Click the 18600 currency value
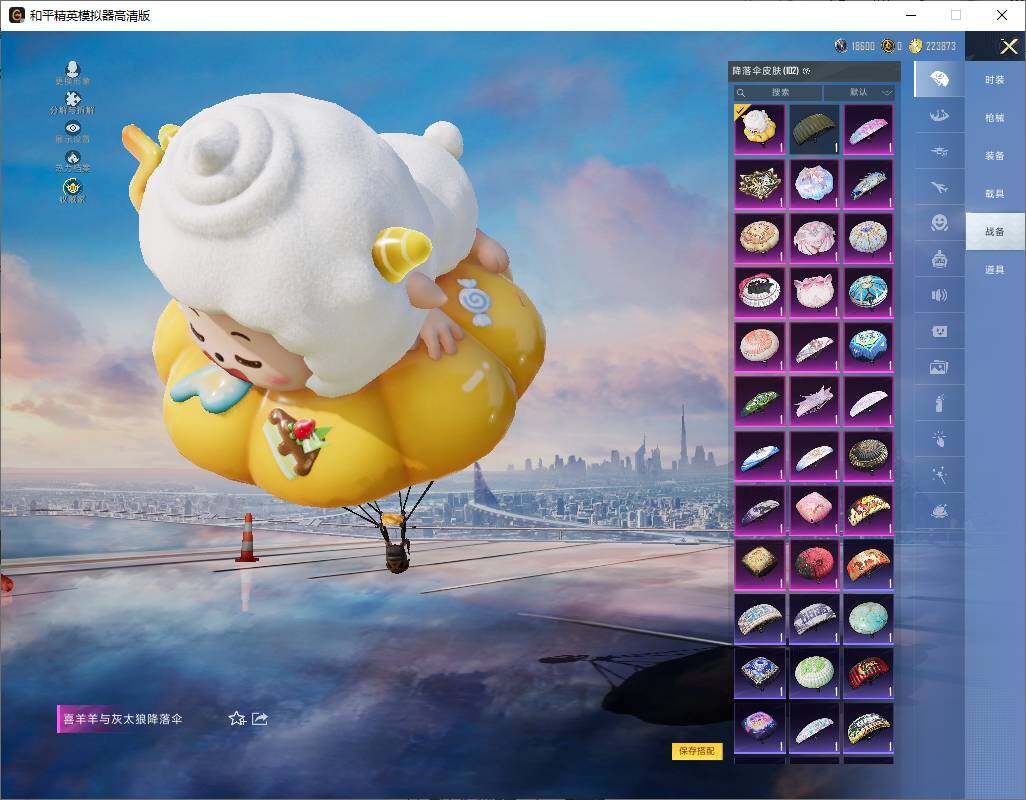 pyautogui.click(x=862, y=46)
